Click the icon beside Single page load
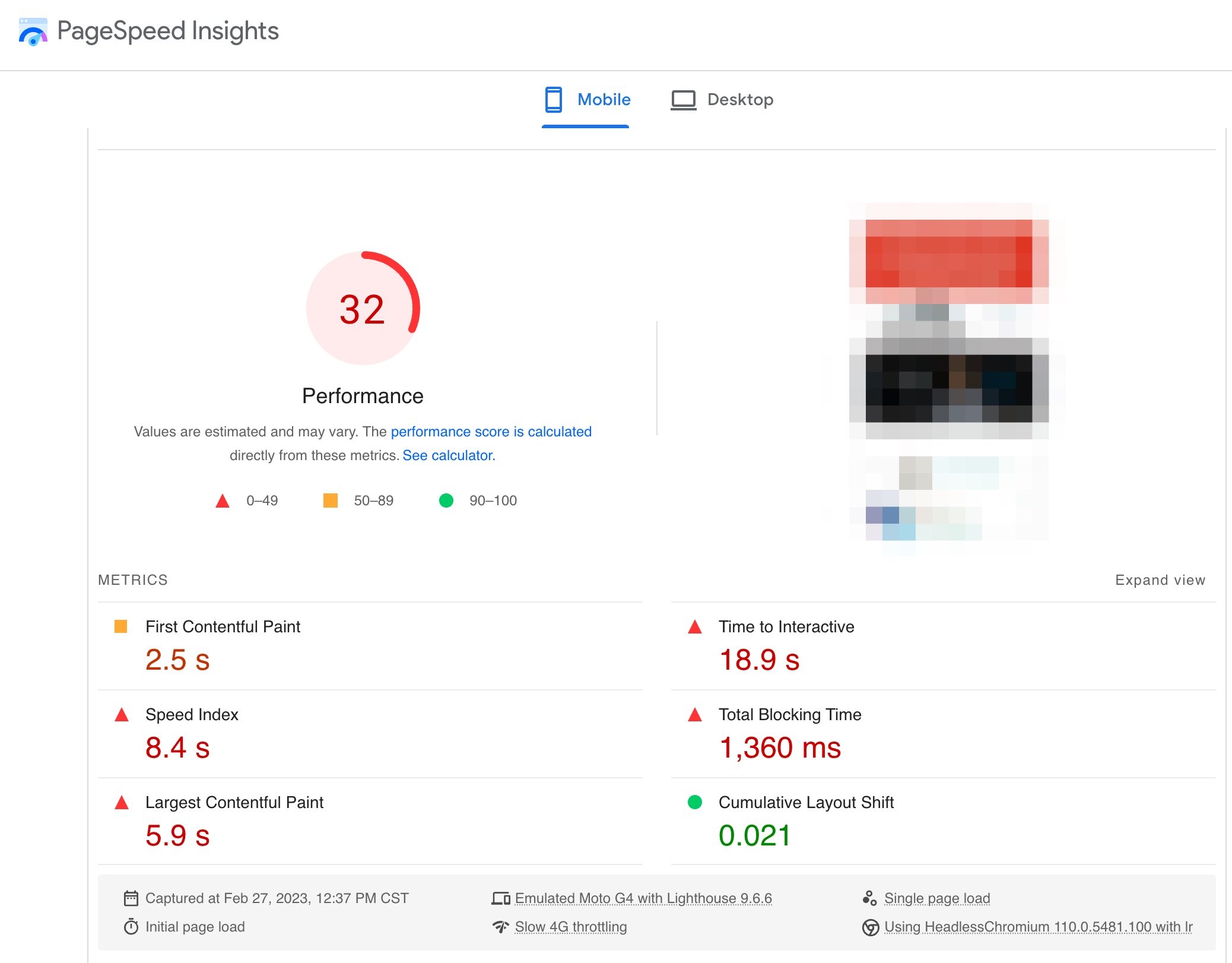This screenshot has width=1232, height=963. [x=869, y=898]
